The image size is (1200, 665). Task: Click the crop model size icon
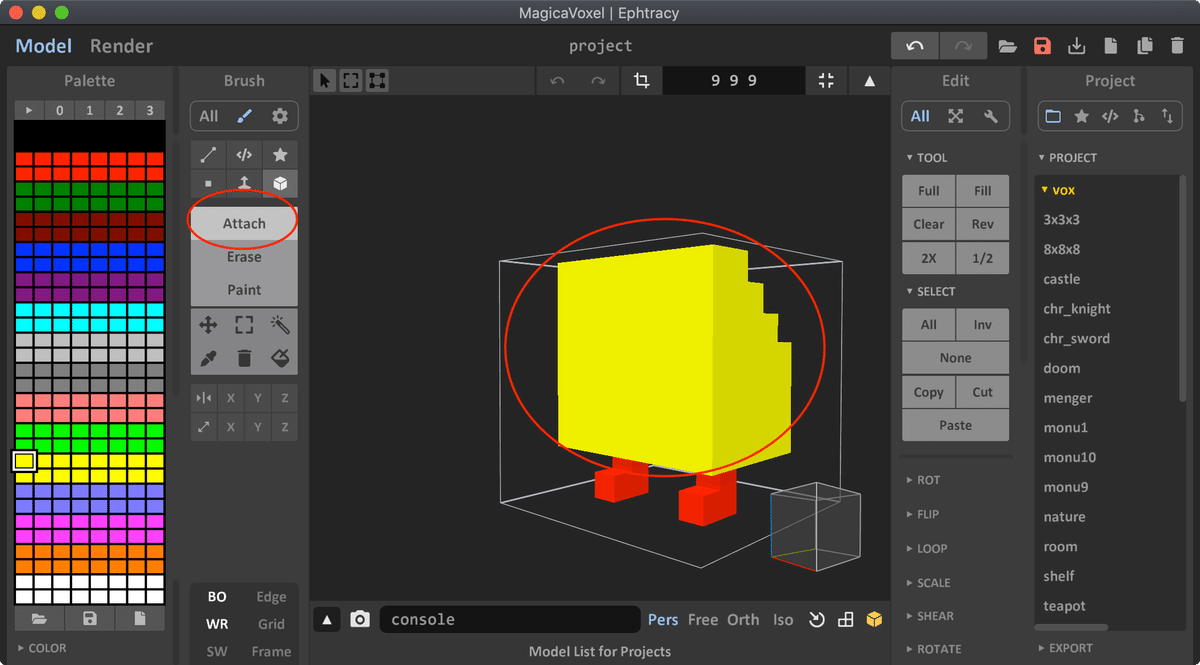click(x=642, y=81)
